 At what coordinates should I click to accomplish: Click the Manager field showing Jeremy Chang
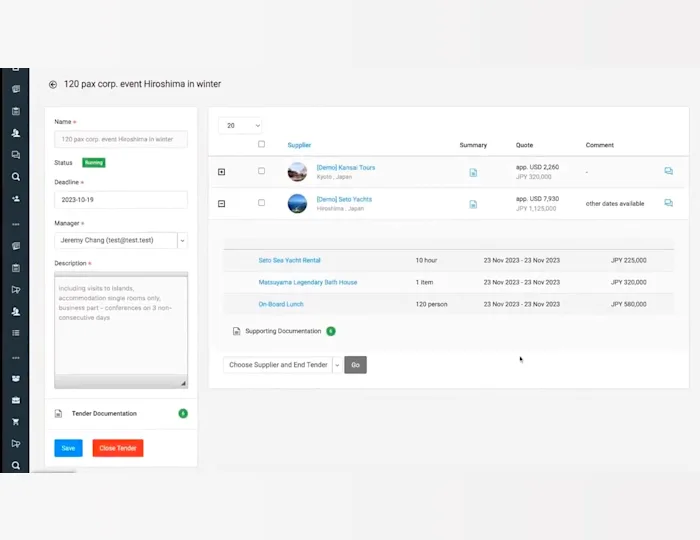pyautogui.click(x=116, y=241)
